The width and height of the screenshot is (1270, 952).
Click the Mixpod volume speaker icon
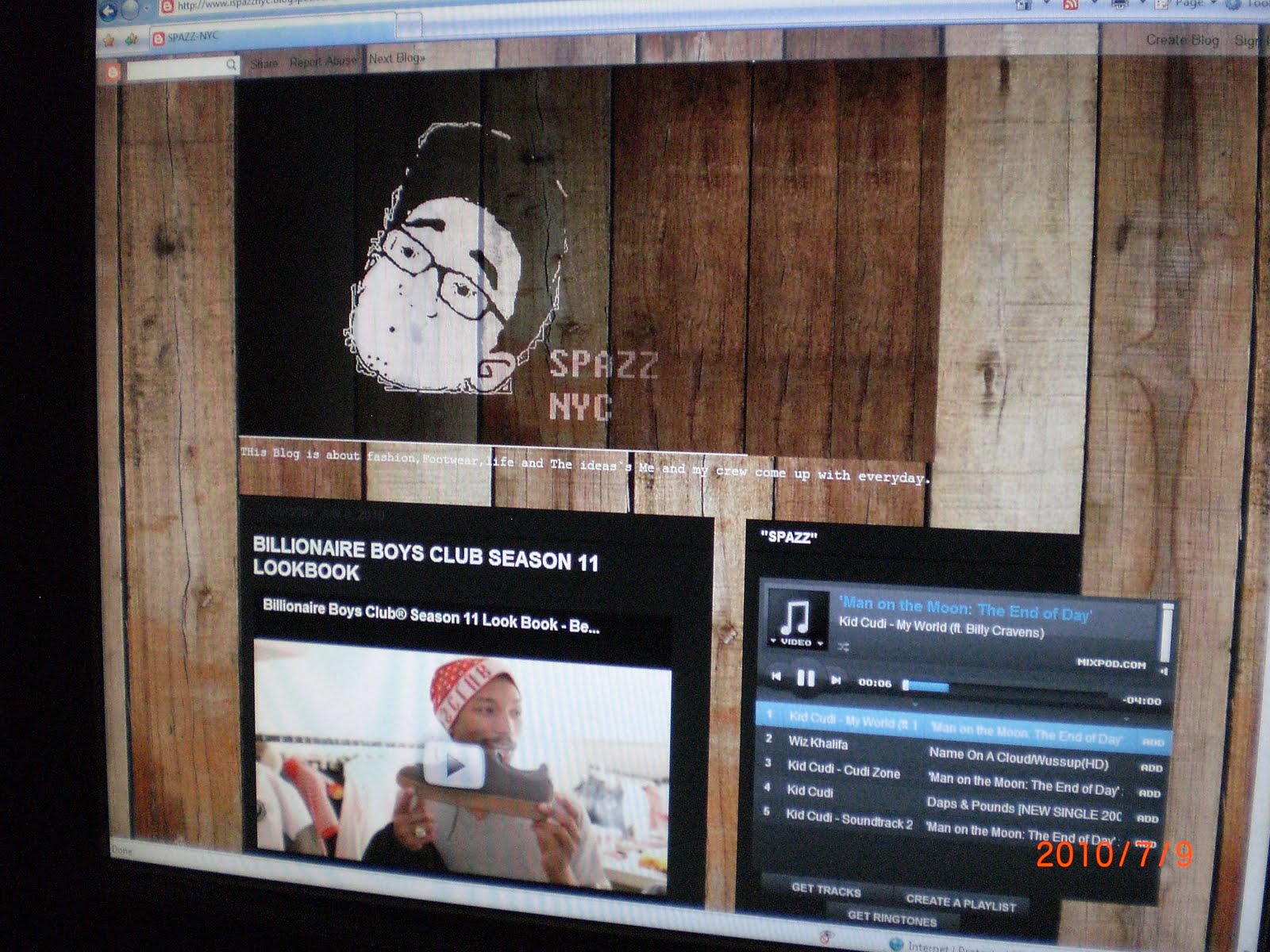coord(1164,672)
